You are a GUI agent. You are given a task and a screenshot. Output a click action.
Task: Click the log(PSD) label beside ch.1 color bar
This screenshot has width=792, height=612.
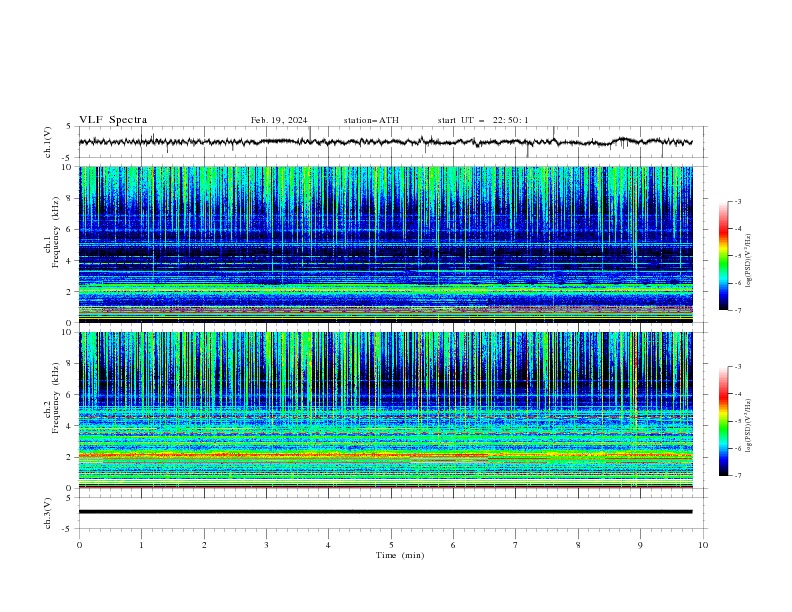[x=749, y=261]
